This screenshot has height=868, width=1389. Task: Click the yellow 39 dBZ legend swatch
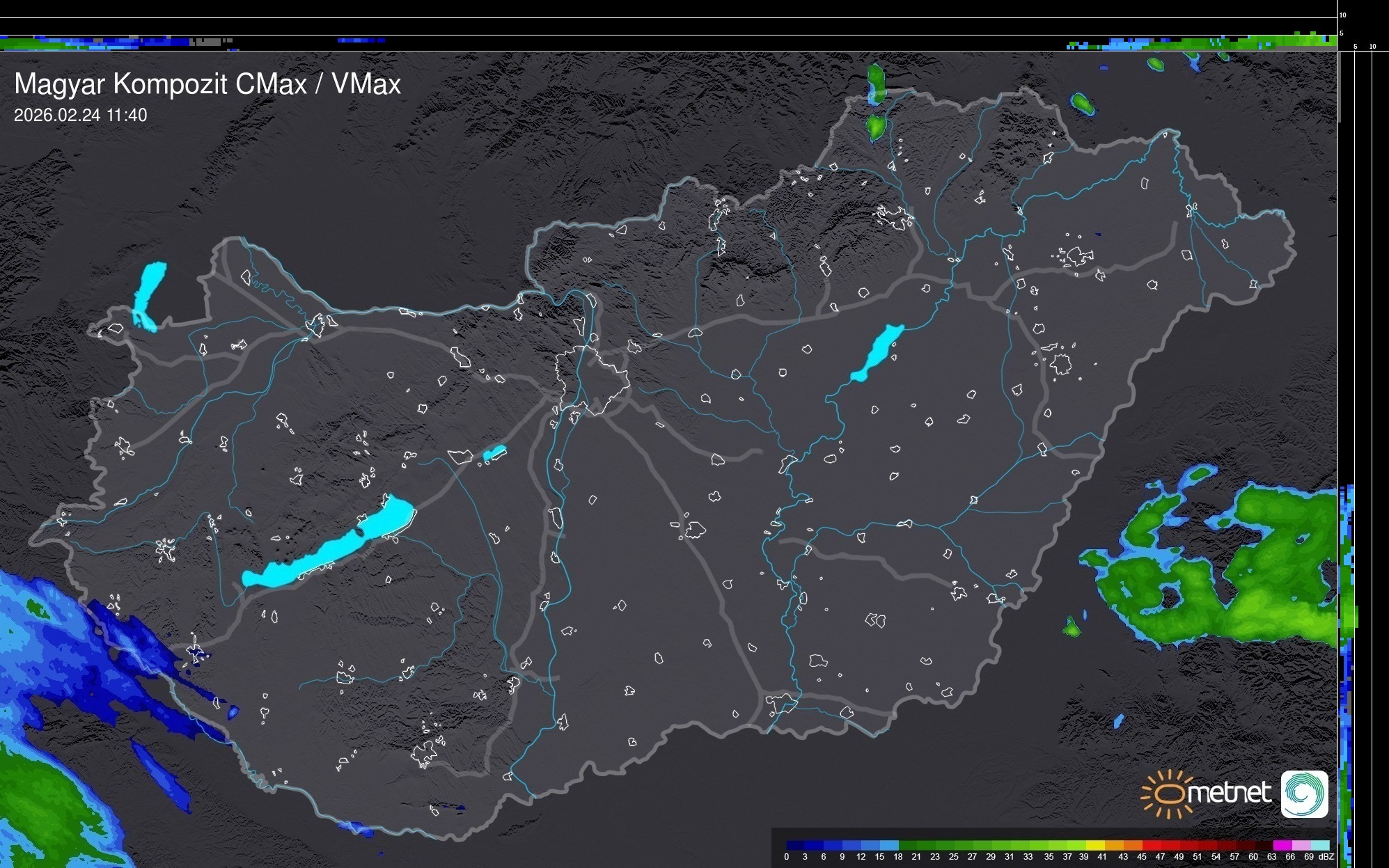(x=1094, y=845)
